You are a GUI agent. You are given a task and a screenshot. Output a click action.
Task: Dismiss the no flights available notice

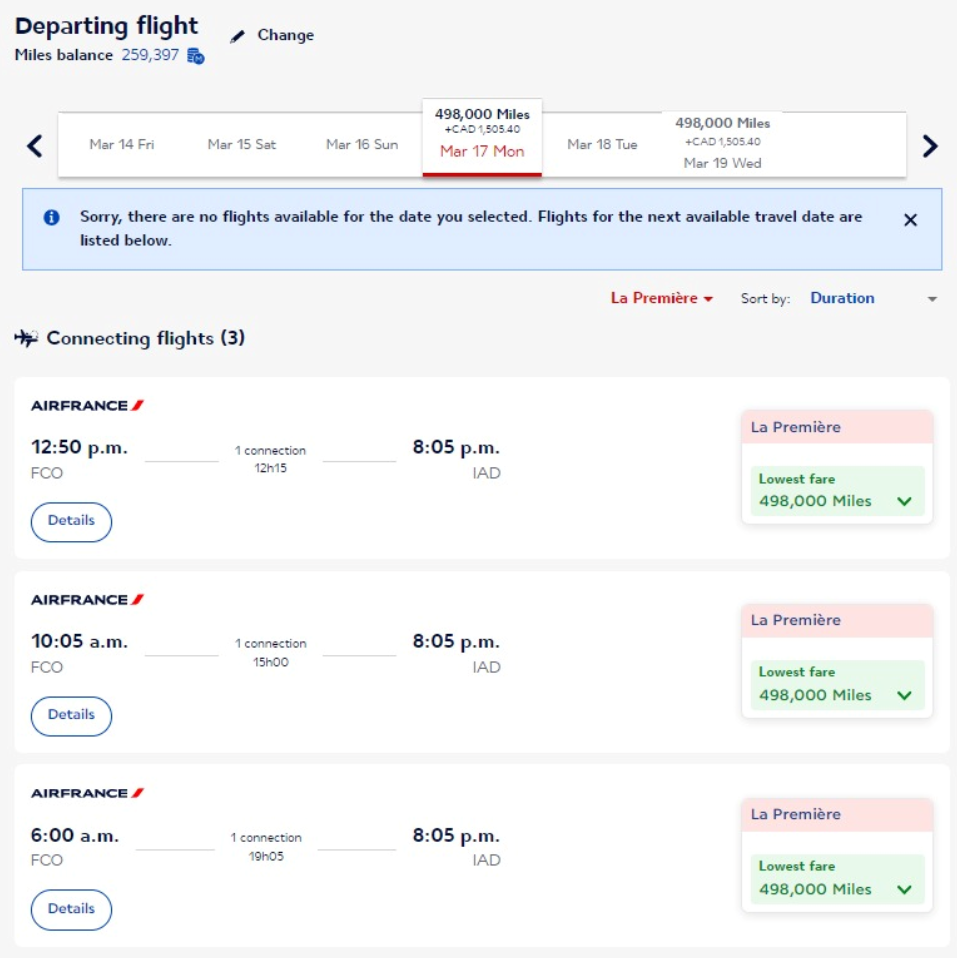pos(910,220)
